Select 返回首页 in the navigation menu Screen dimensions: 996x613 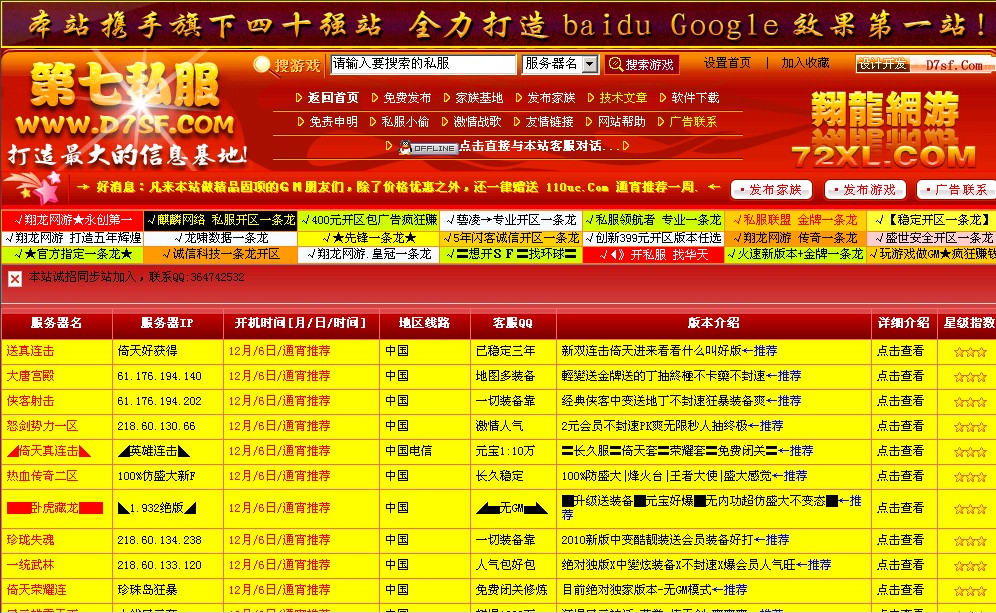[x=334, y=98]
